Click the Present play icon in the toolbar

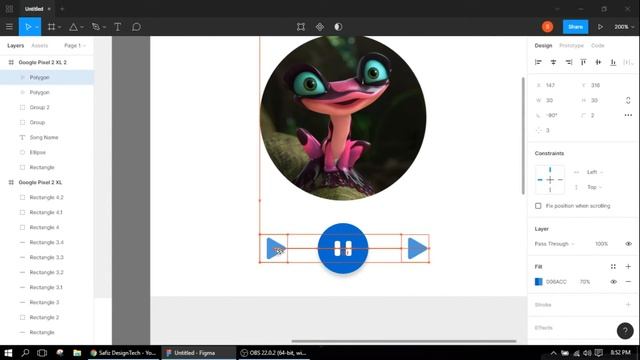coord(600,27)
